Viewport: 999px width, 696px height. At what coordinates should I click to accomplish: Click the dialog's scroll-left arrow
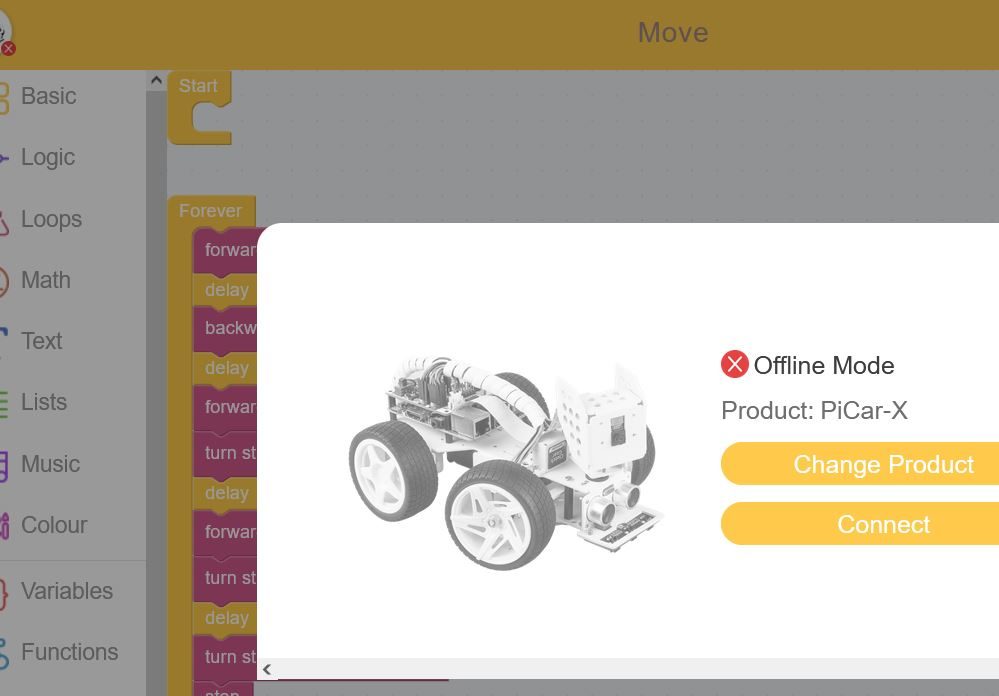[267, 669]
